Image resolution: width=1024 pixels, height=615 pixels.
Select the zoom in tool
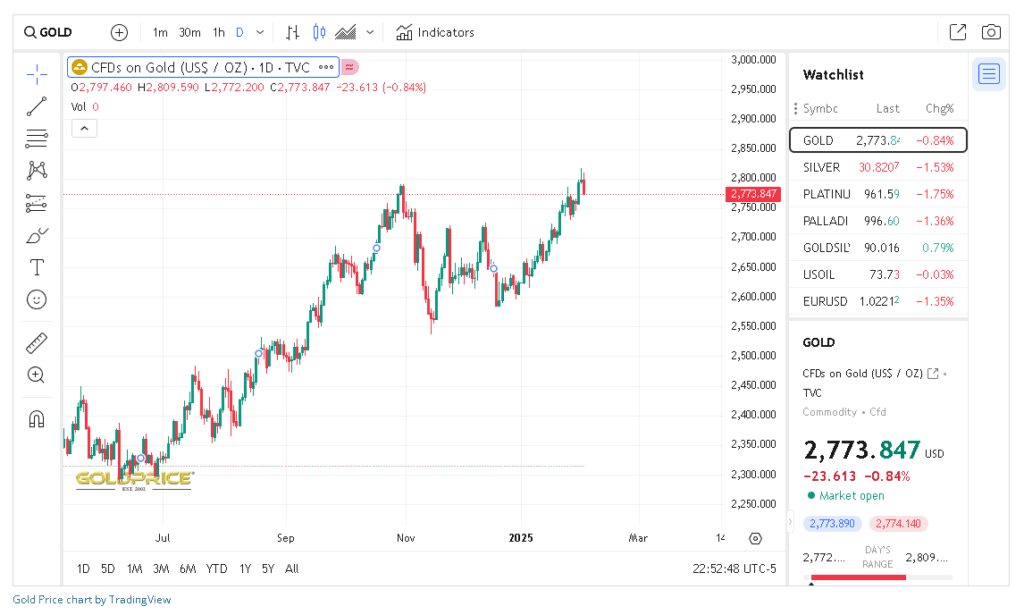(x=37, y=375)
